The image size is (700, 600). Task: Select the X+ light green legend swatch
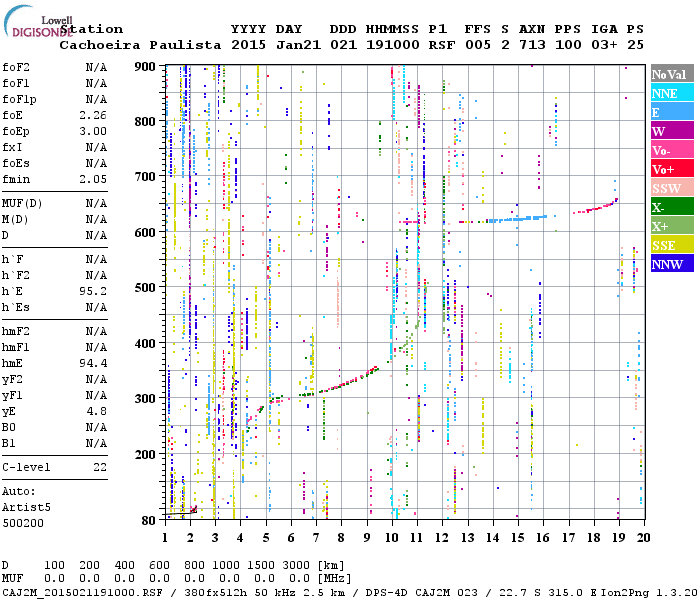point(672,226)
